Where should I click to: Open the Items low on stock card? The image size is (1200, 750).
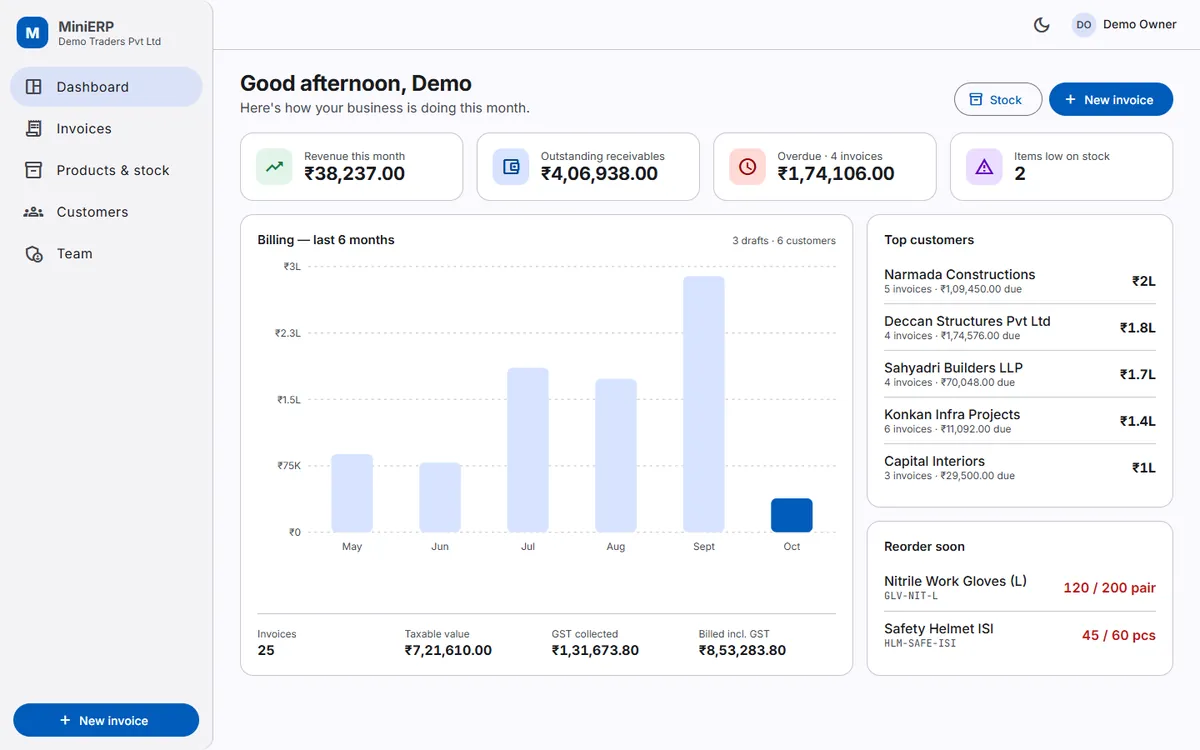[1061, 167]
